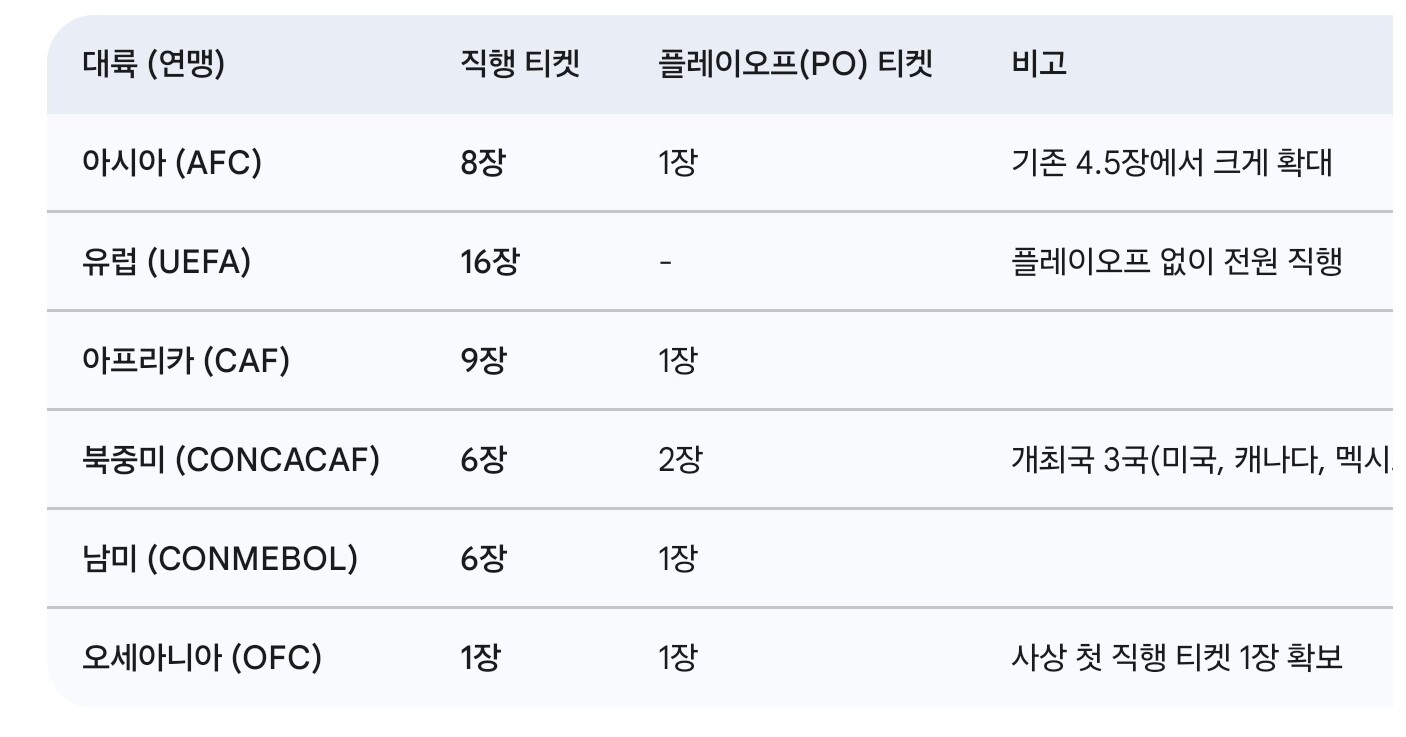Select the 아프리카 (CAF) cell
Viewport: 1406px width, 737px height.
pos(186,360)
